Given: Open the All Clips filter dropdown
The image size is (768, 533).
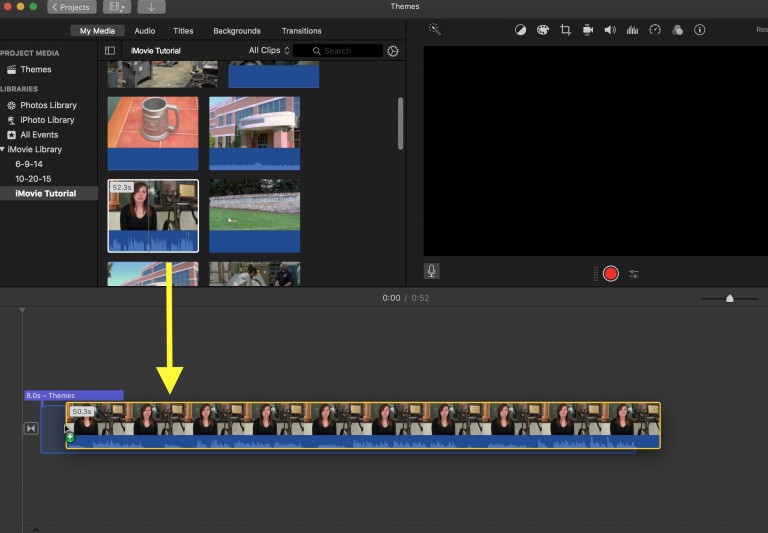Looking at the screenshot, I should [x=269, y=50].
